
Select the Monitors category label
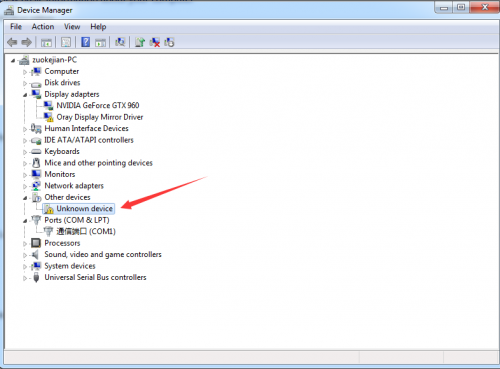[60, 174]
